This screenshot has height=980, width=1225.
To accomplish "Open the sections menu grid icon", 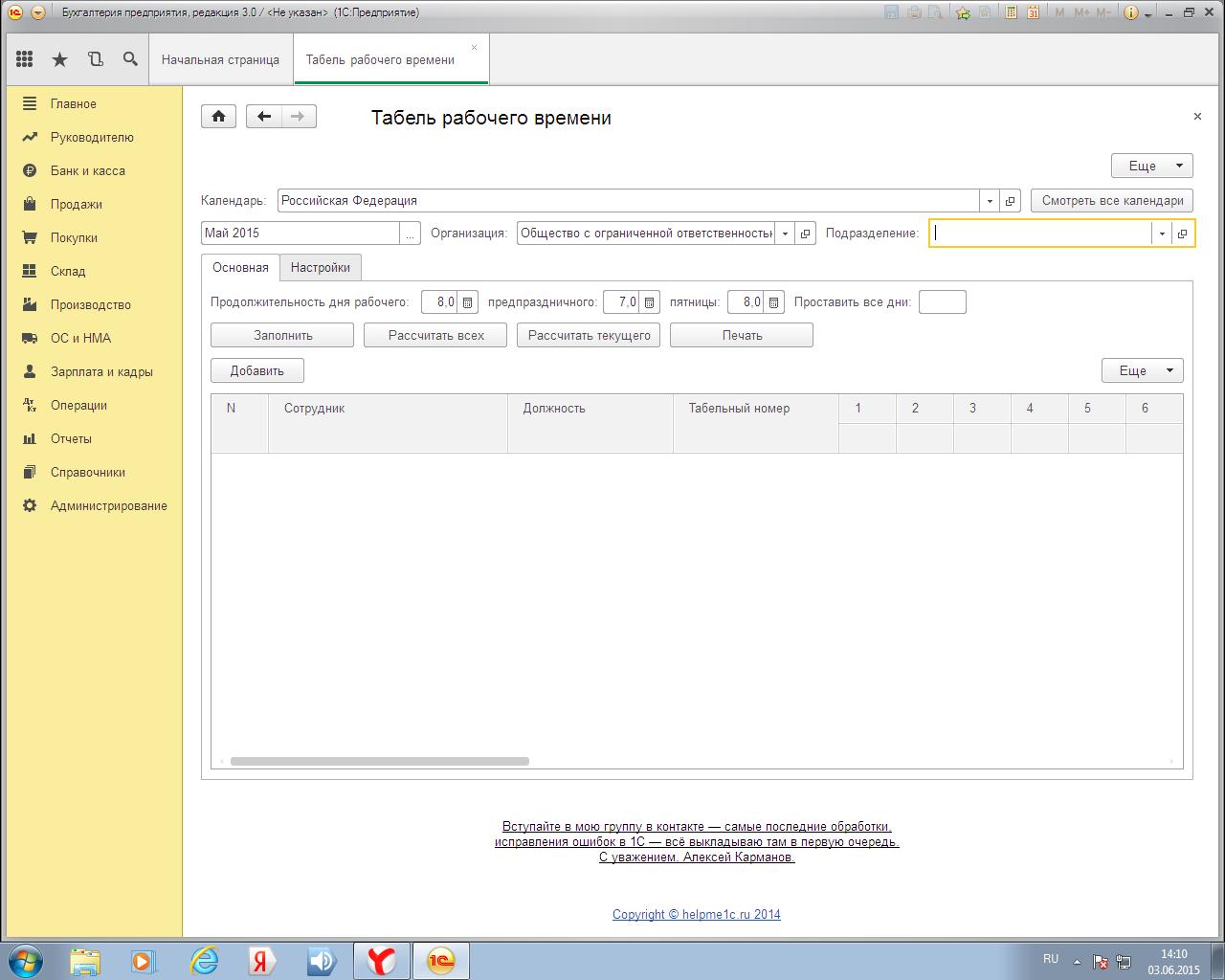I will click(x=25, y=59).
